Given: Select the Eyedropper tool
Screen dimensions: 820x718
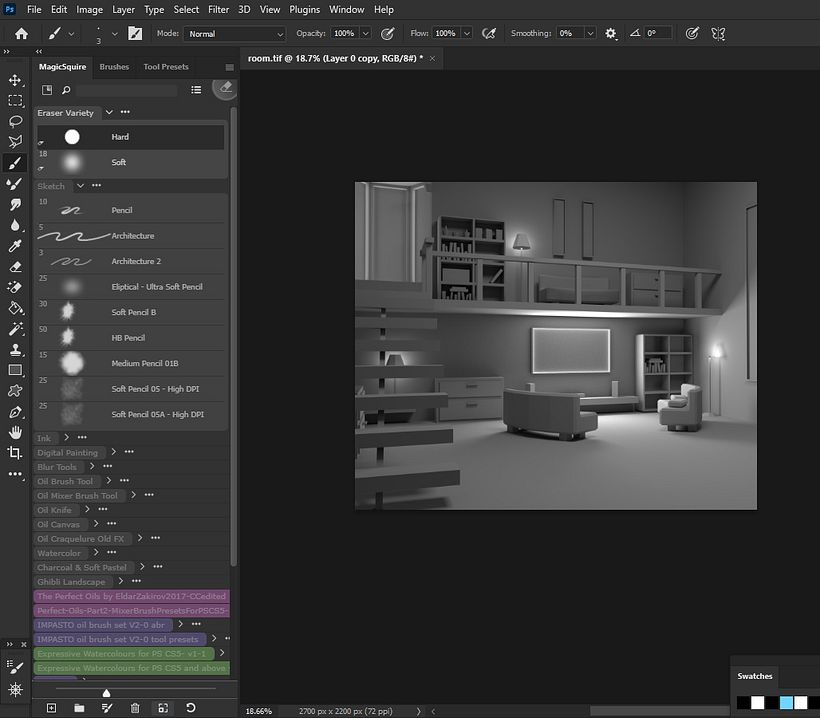Looking at the screenshot, I should coord(15,246).
